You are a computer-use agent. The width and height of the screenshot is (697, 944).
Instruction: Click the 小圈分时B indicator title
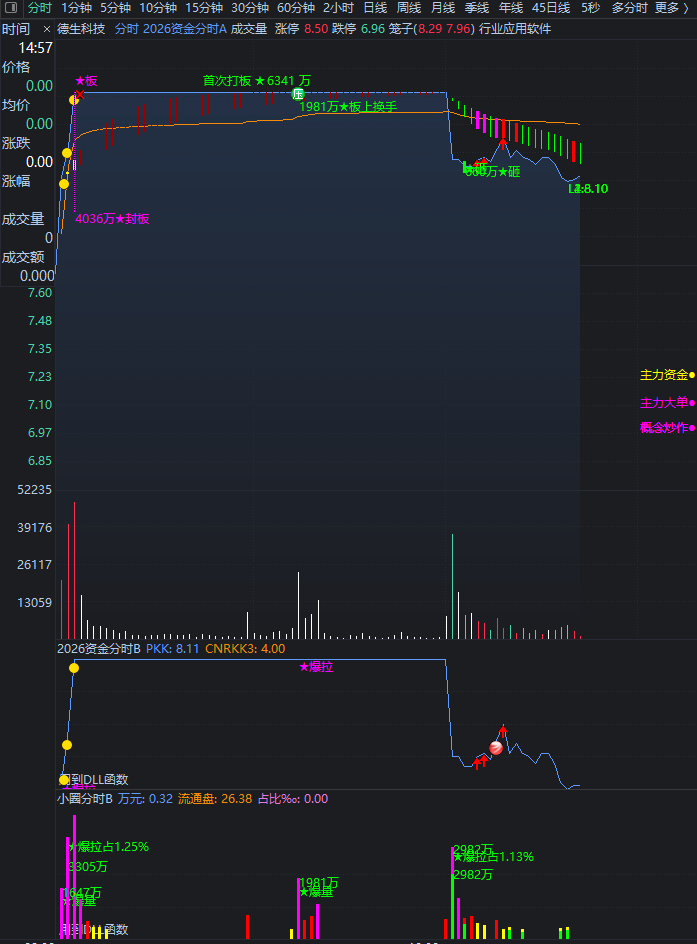pos(85,799)
